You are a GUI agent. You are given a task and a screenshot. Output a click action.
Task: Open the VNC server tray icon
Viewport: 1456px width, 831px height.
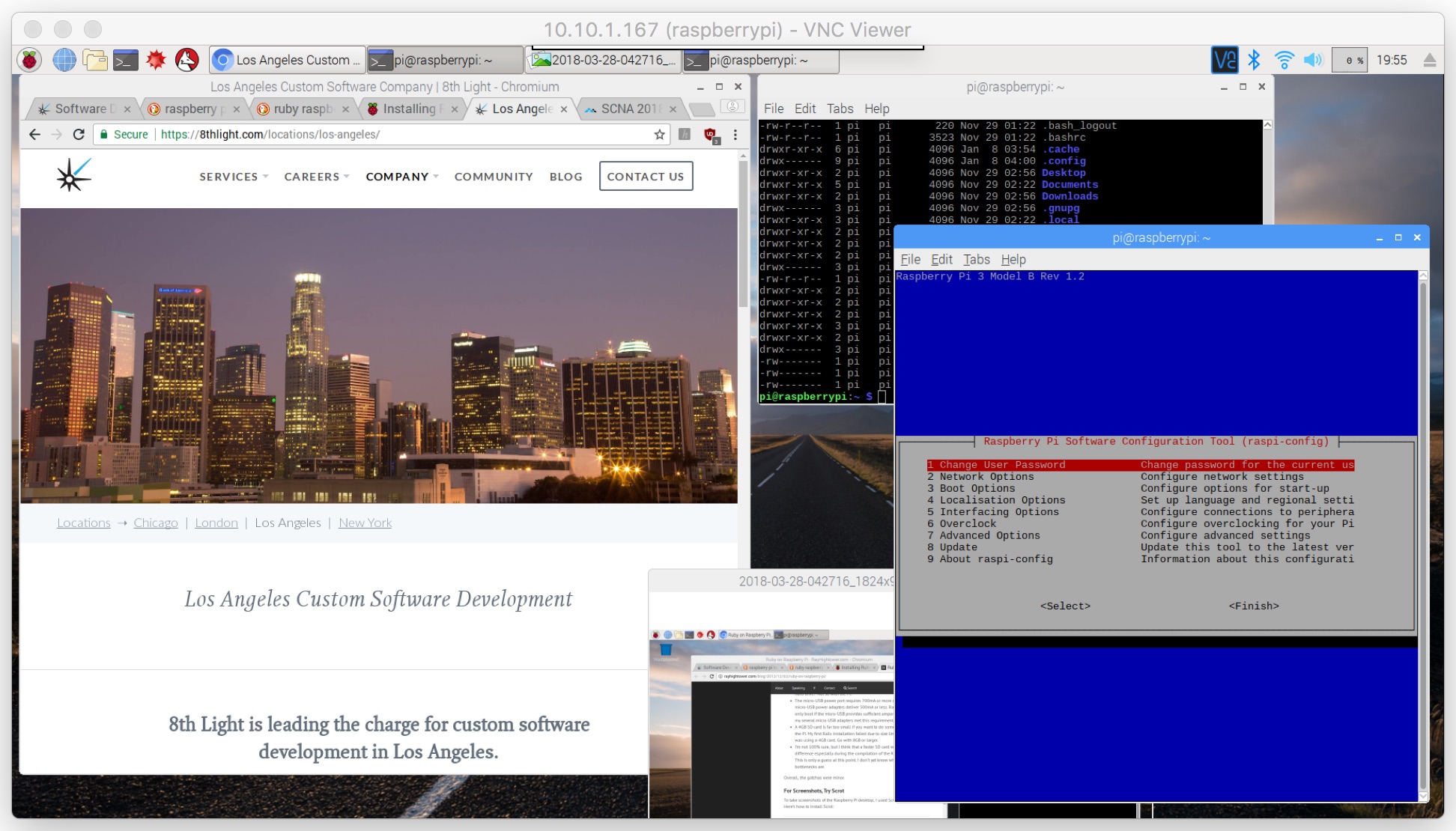click(x=1225, y=60)
